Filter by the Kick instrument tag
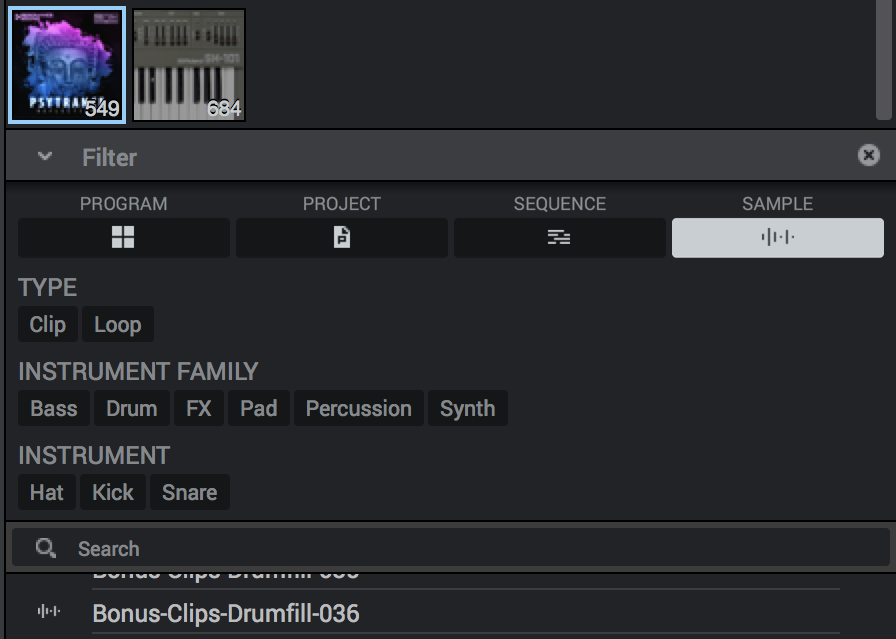This screenshot has height=639, width=896. coord(113,493)
